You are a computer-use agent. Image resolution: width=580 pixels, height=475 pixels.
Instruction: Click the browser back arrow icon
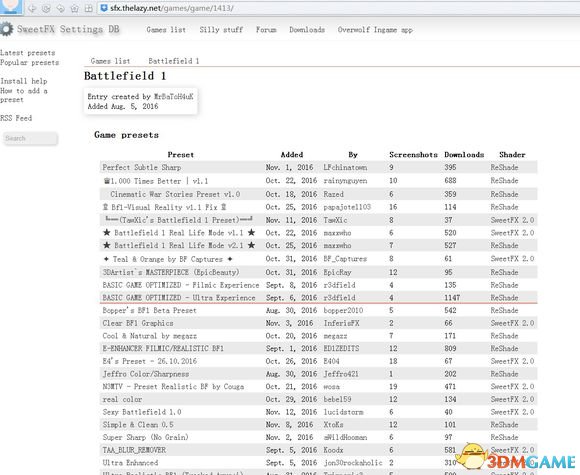pyautogui.click(x=32, y=8)
